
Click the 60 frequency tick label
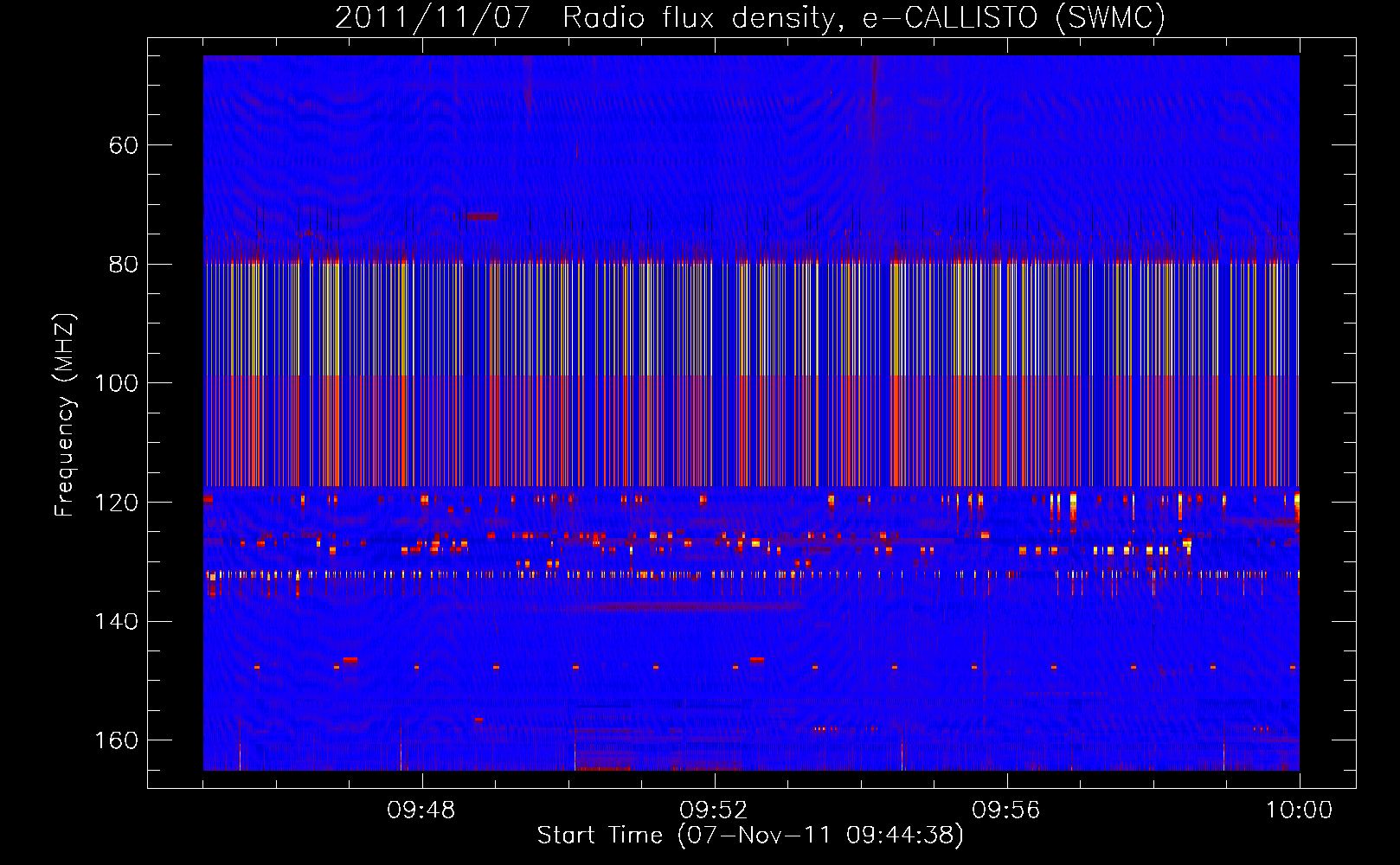coord(124,145)
